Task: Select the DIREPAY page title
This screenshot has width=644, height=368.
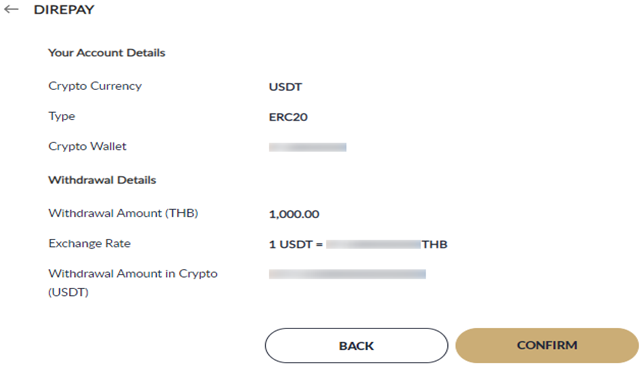Action: pos(64,9)
